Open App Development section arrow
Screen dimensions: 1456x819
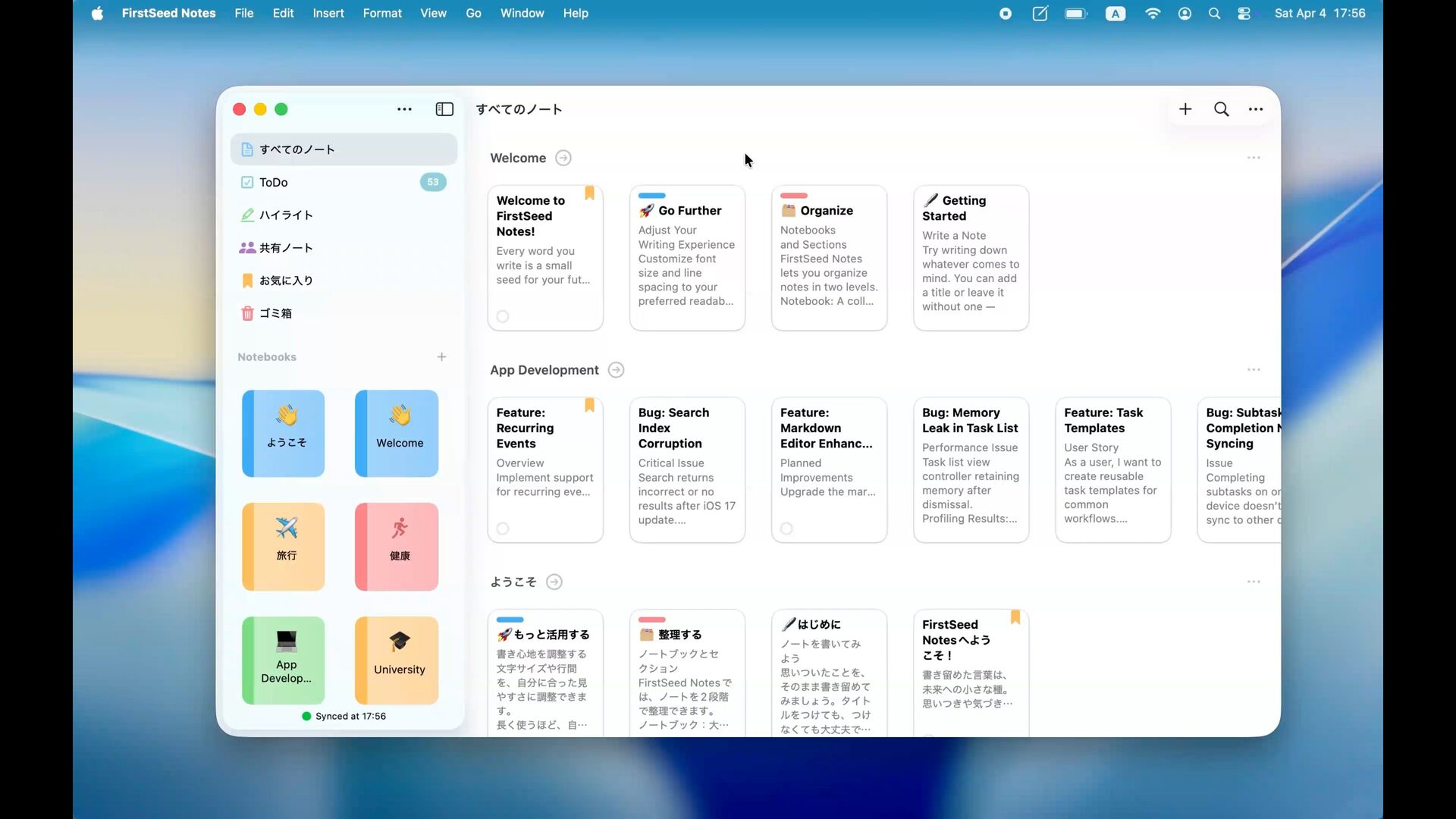coord(616,370)
